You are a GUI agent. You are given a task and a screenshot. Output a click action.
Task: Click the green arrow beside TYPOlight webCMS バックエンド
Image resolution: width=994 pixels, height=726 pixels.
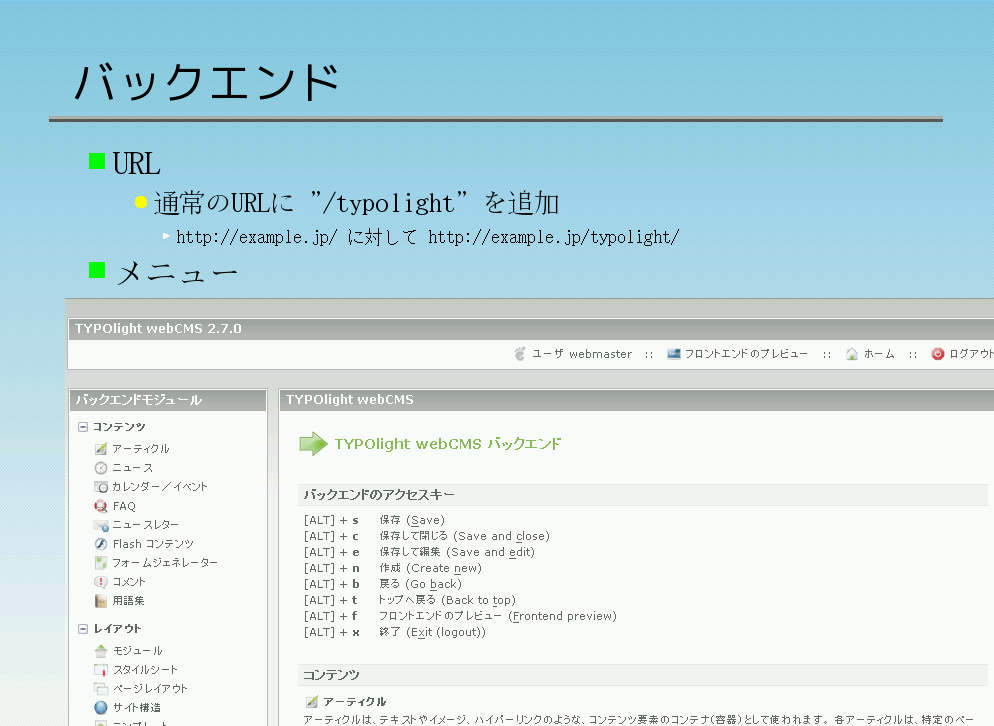coord(313,444)
